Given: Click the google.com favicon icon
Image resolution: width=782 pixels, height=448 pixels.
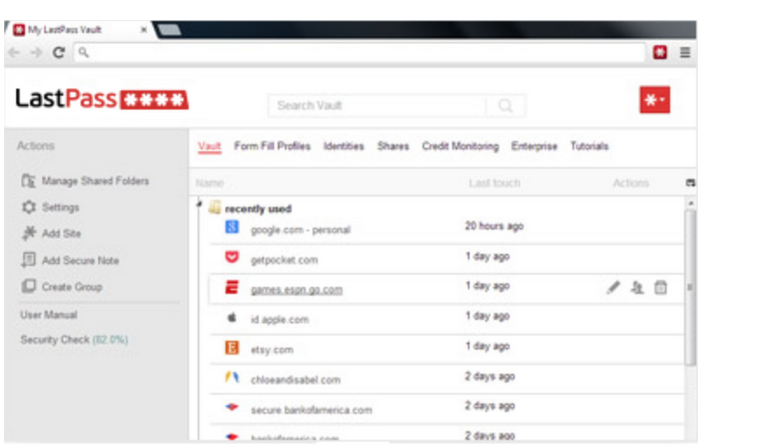Looking at the screenshot, I should (x=232, y=227).
